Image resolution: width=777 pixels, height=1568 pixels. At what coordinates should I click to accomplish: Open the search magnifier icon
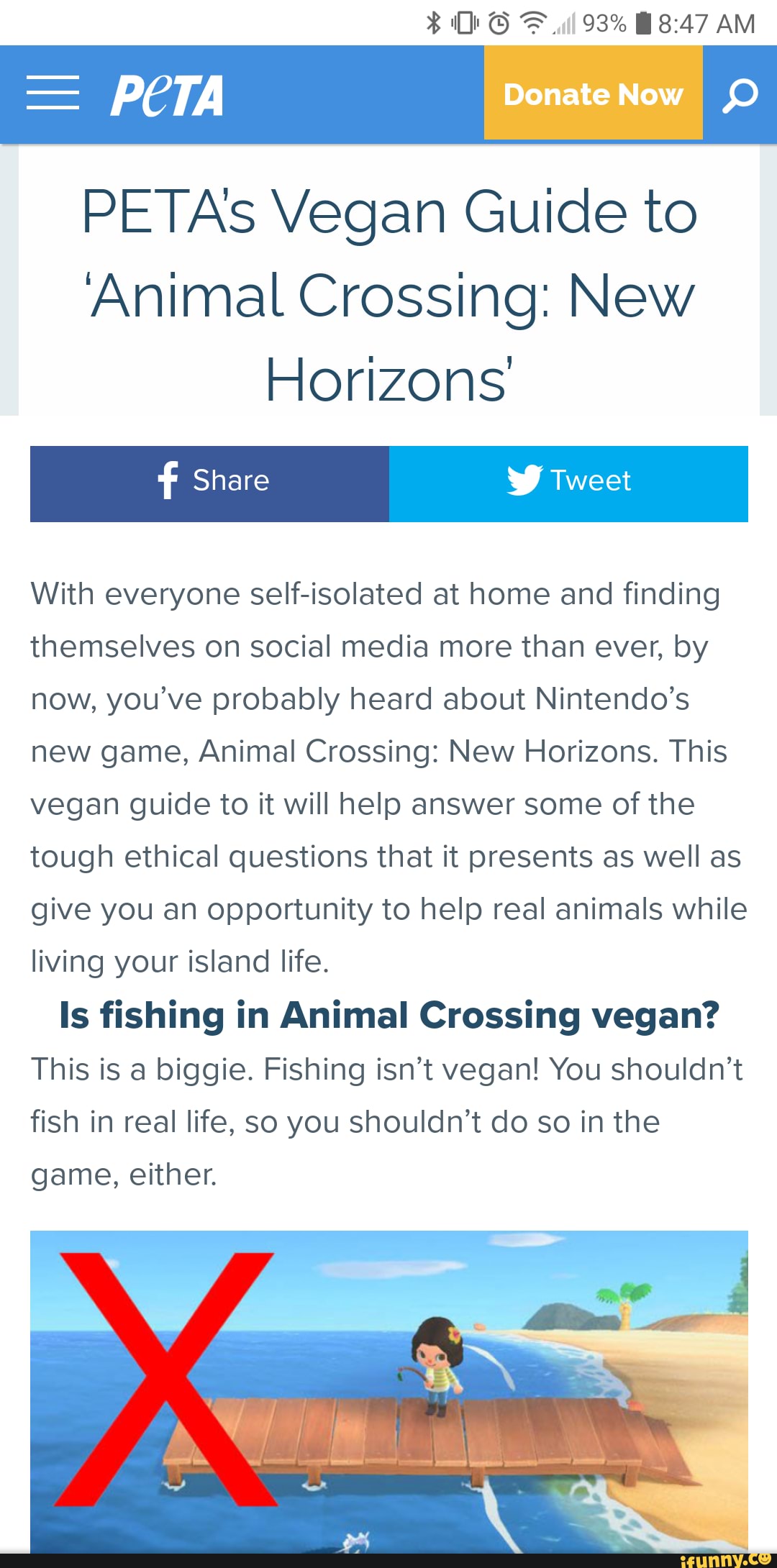coord(740,94)
